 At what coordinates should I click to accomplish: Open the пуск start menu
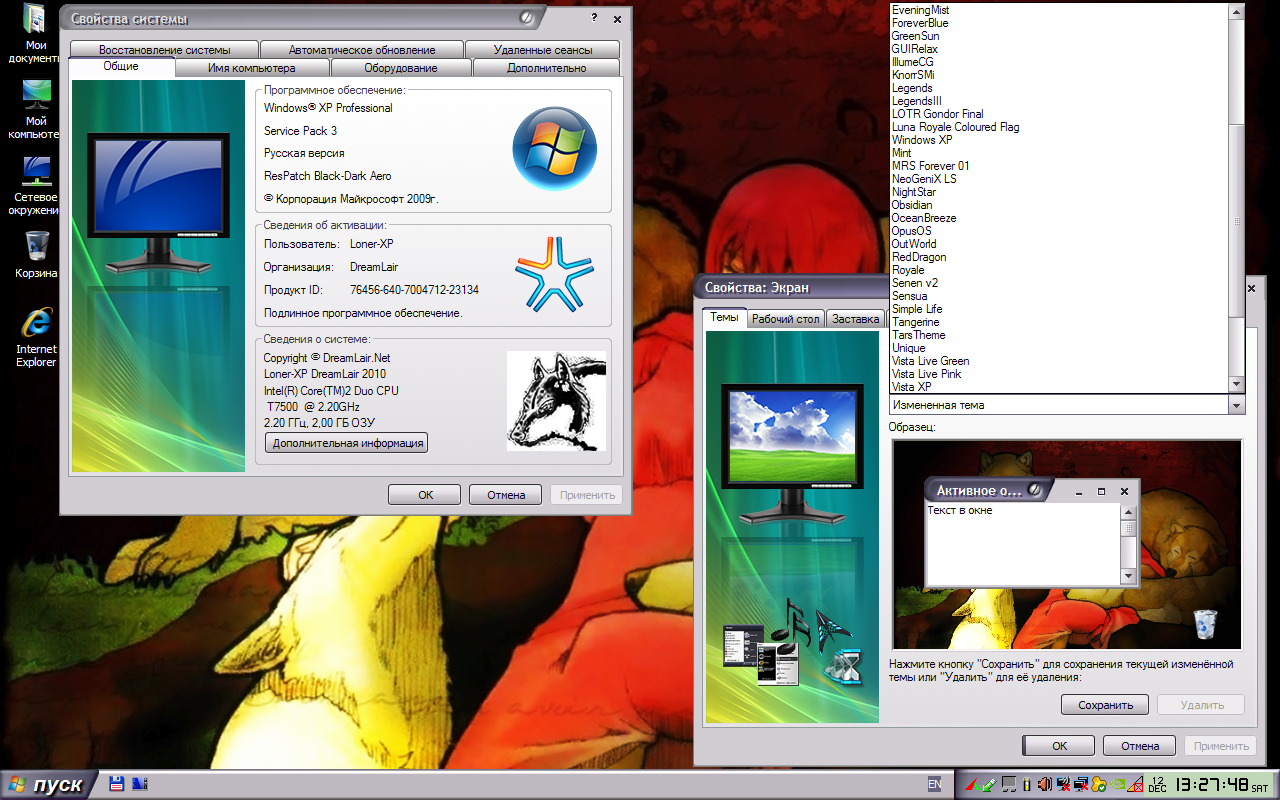pyautogui.click(x=46, y=785)
